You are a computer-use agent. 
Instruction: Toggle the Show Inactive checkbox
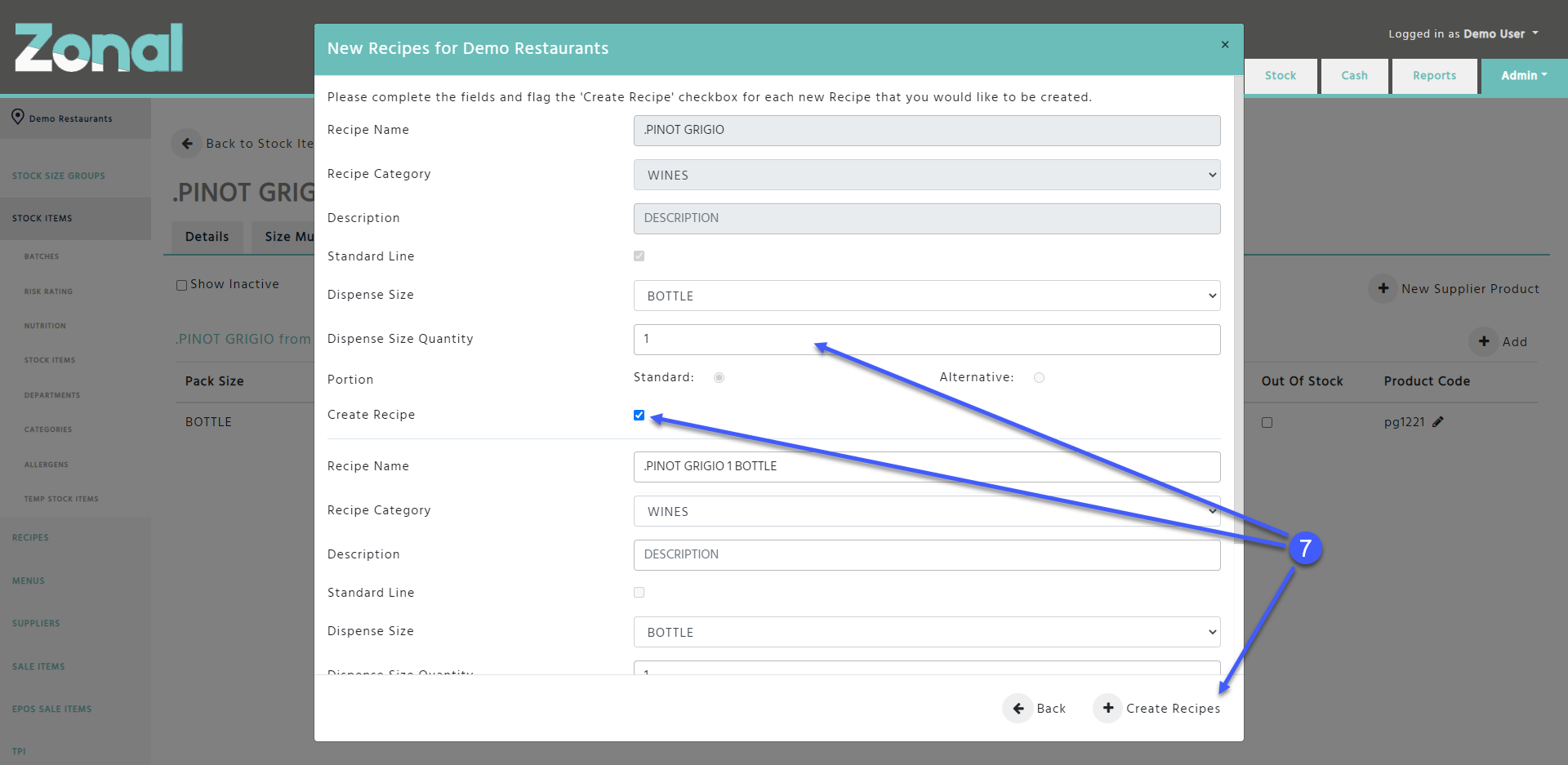pos(181,285)
